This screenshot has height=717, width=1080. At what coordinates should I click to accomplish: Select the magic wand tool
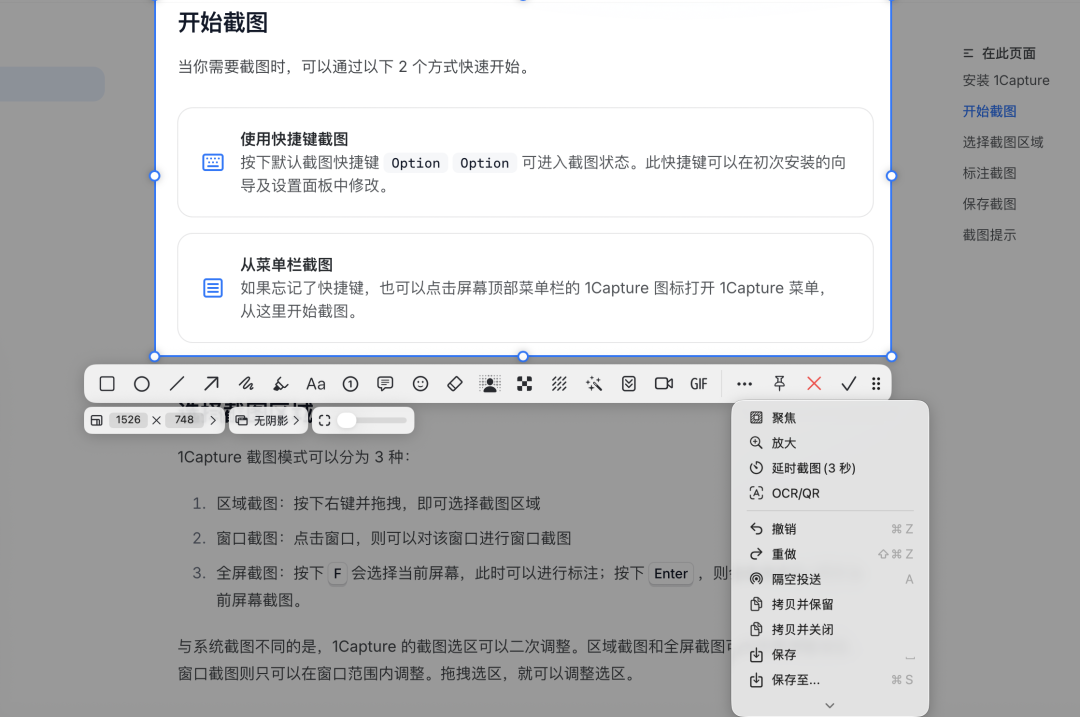pos(594,384)
